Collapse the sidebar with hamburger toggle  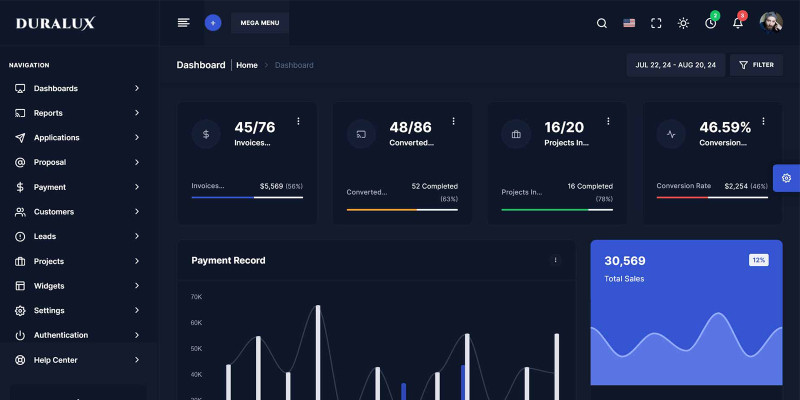click(183, 22)
